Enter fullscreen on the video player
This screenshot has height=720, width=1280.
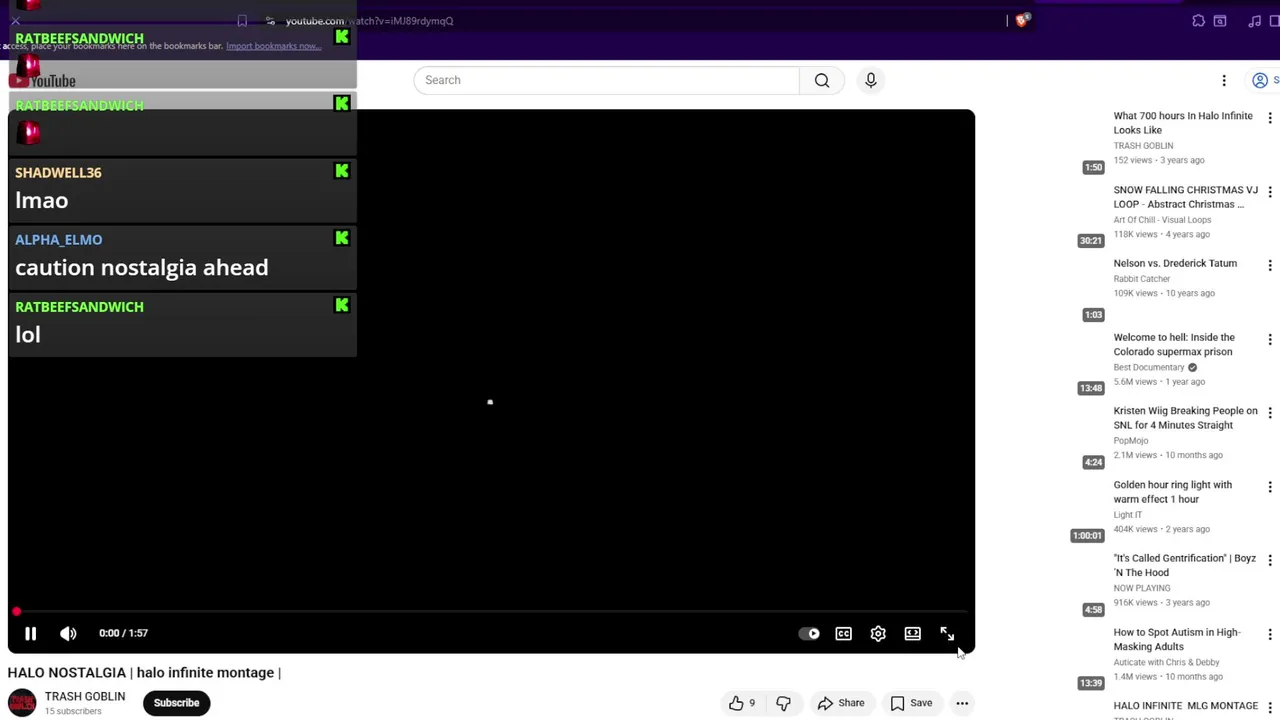point(947,633)
